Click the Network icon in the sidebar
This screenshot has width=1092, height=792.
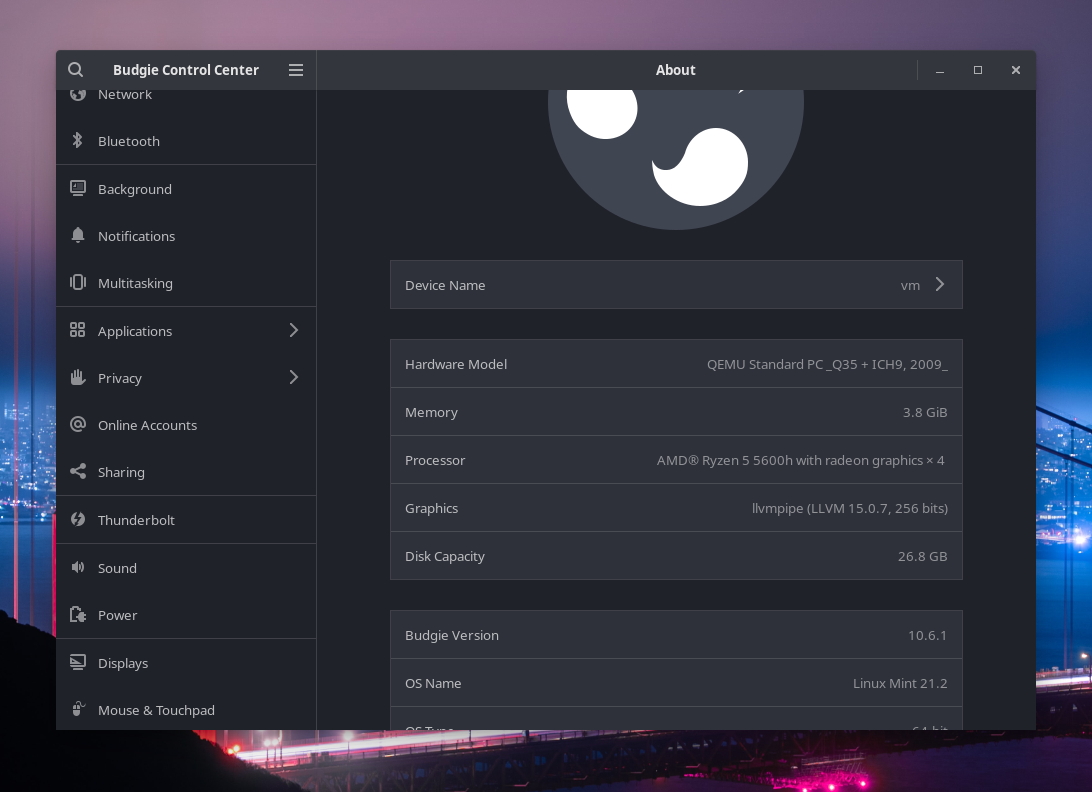pos(78,93)
